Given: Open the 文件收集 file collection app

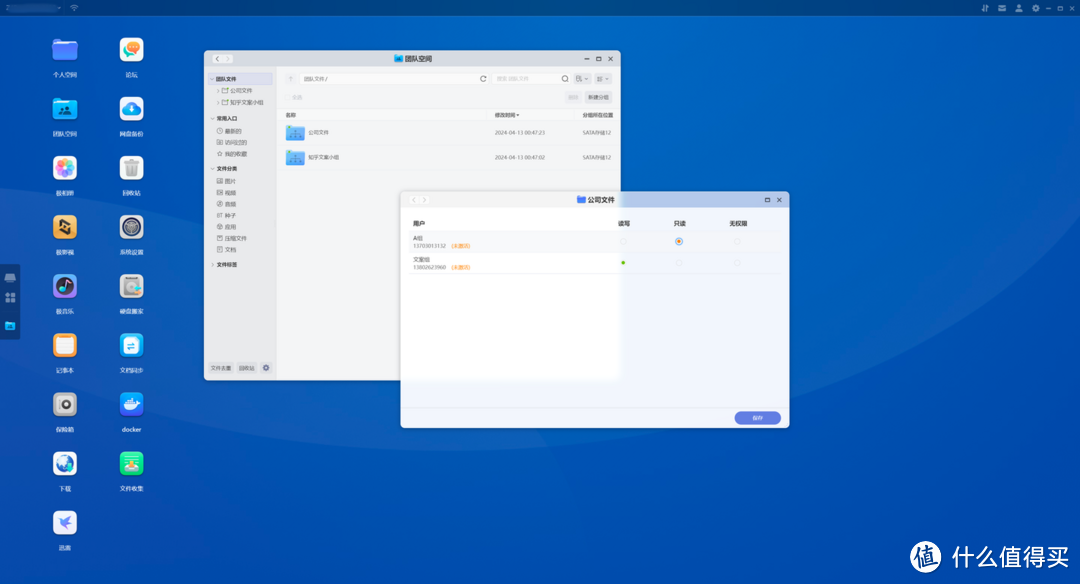Looking at the screenshot, I should [132, 464].
